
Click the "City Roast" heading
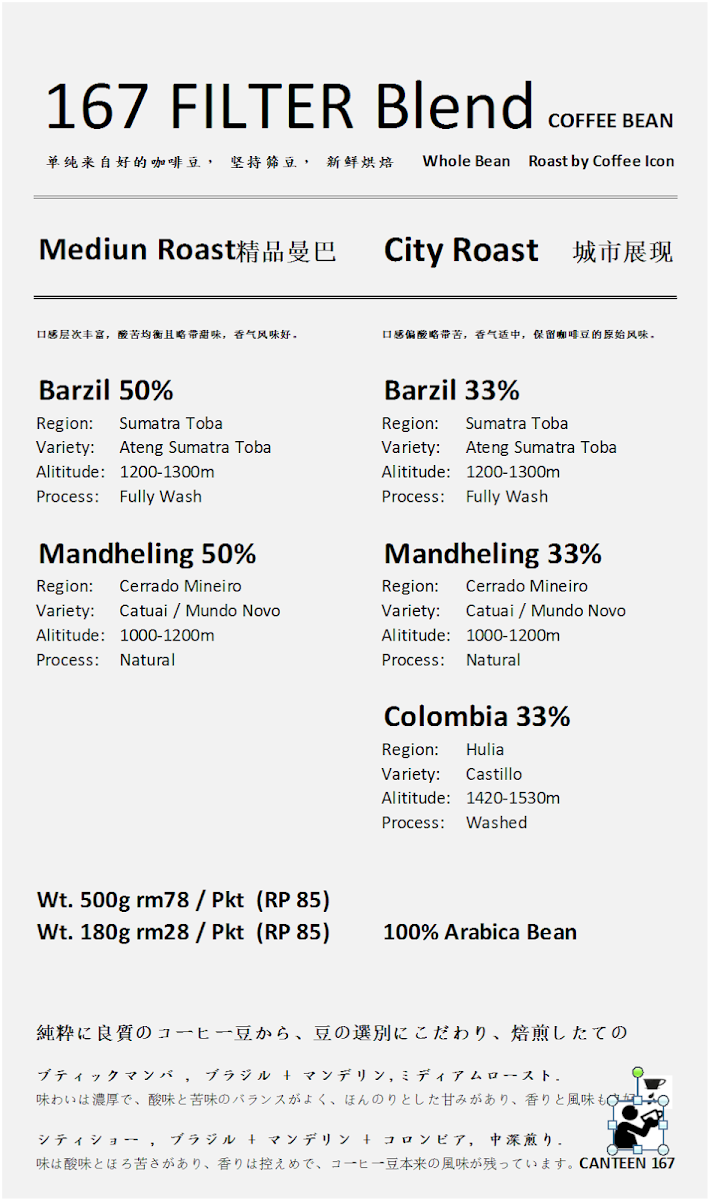tap(460, 250)
